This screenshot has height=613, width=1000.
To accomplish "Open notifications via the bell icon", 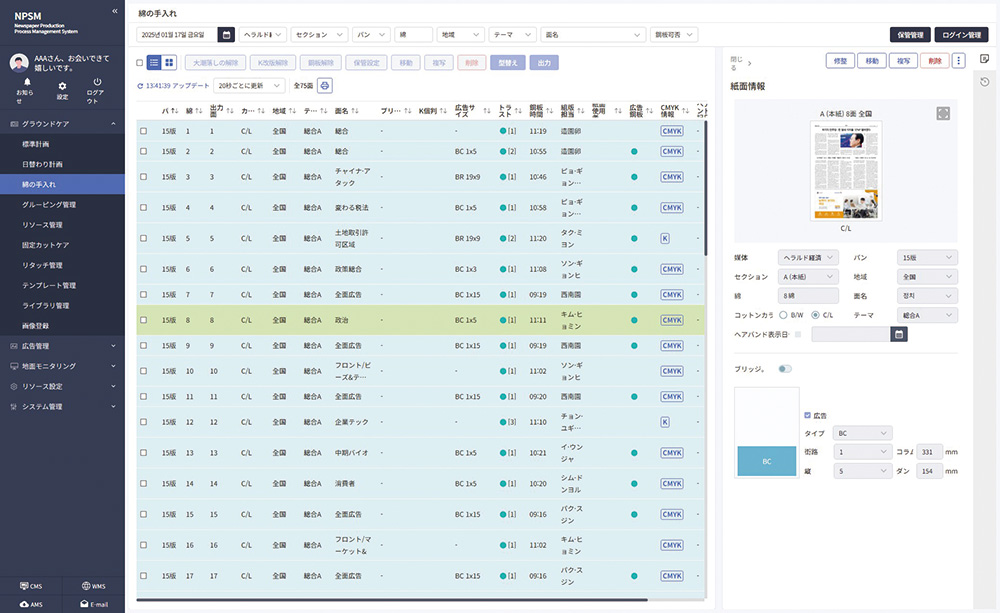I will pyautogui.click(x=27, y=82).
